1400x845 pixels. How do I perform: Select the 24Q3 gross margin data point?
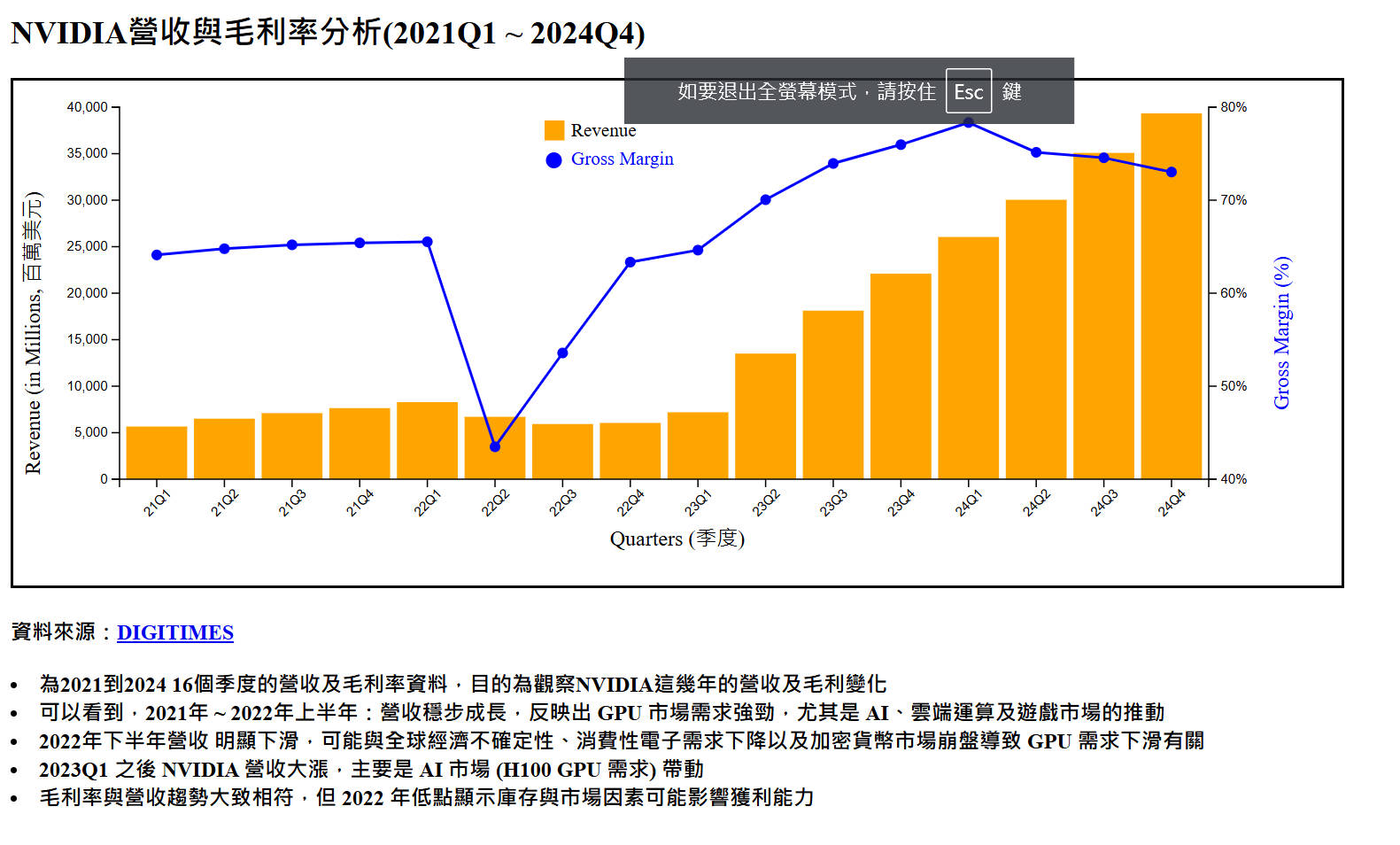click(1103, 158)
